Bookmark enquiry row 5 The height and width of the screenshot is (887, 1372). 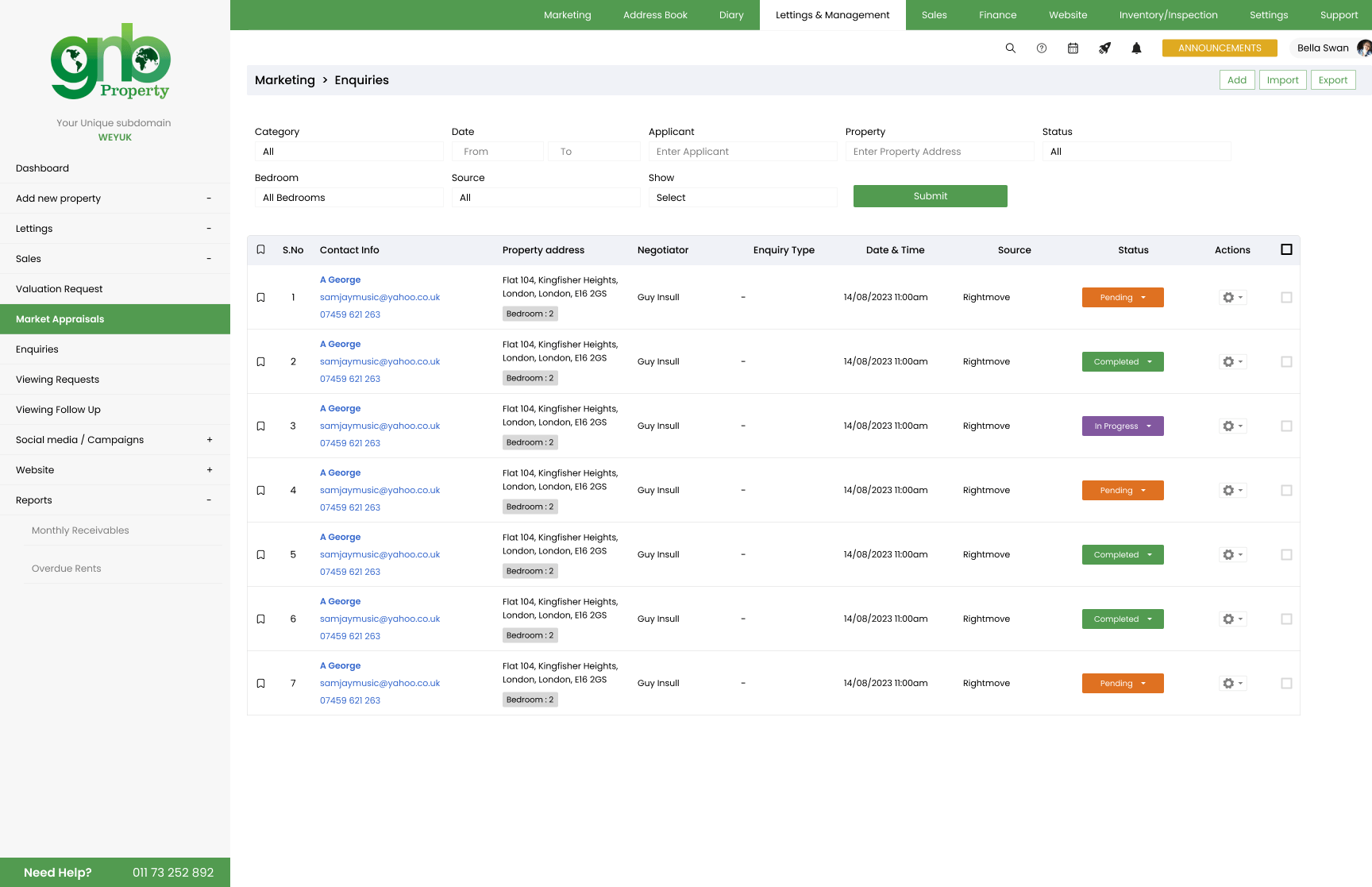(260, 555)
